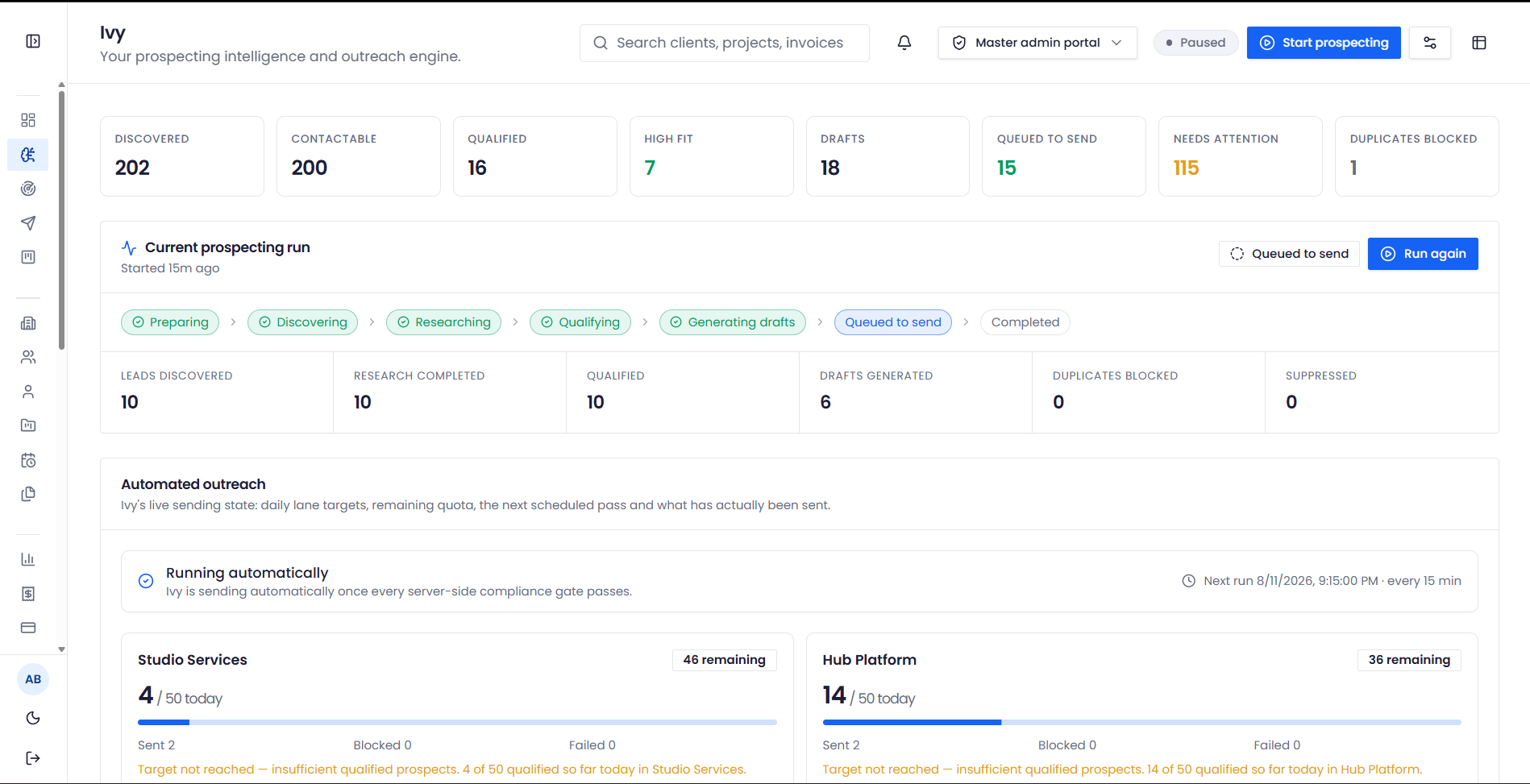Click the Queued to send status button
The height and width of the screenshot is (784, 1530).
pos(1289,254)
